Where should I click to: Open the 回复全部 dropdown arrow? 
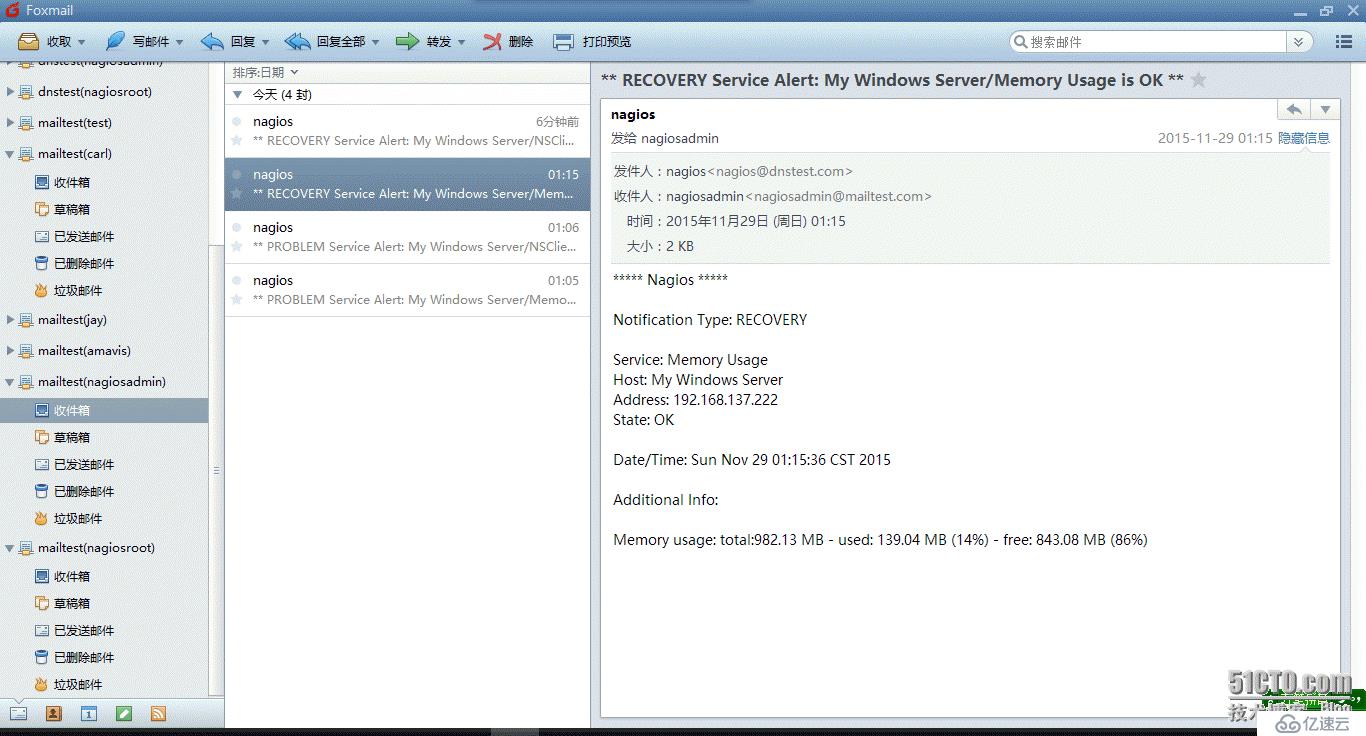[376, 42]
